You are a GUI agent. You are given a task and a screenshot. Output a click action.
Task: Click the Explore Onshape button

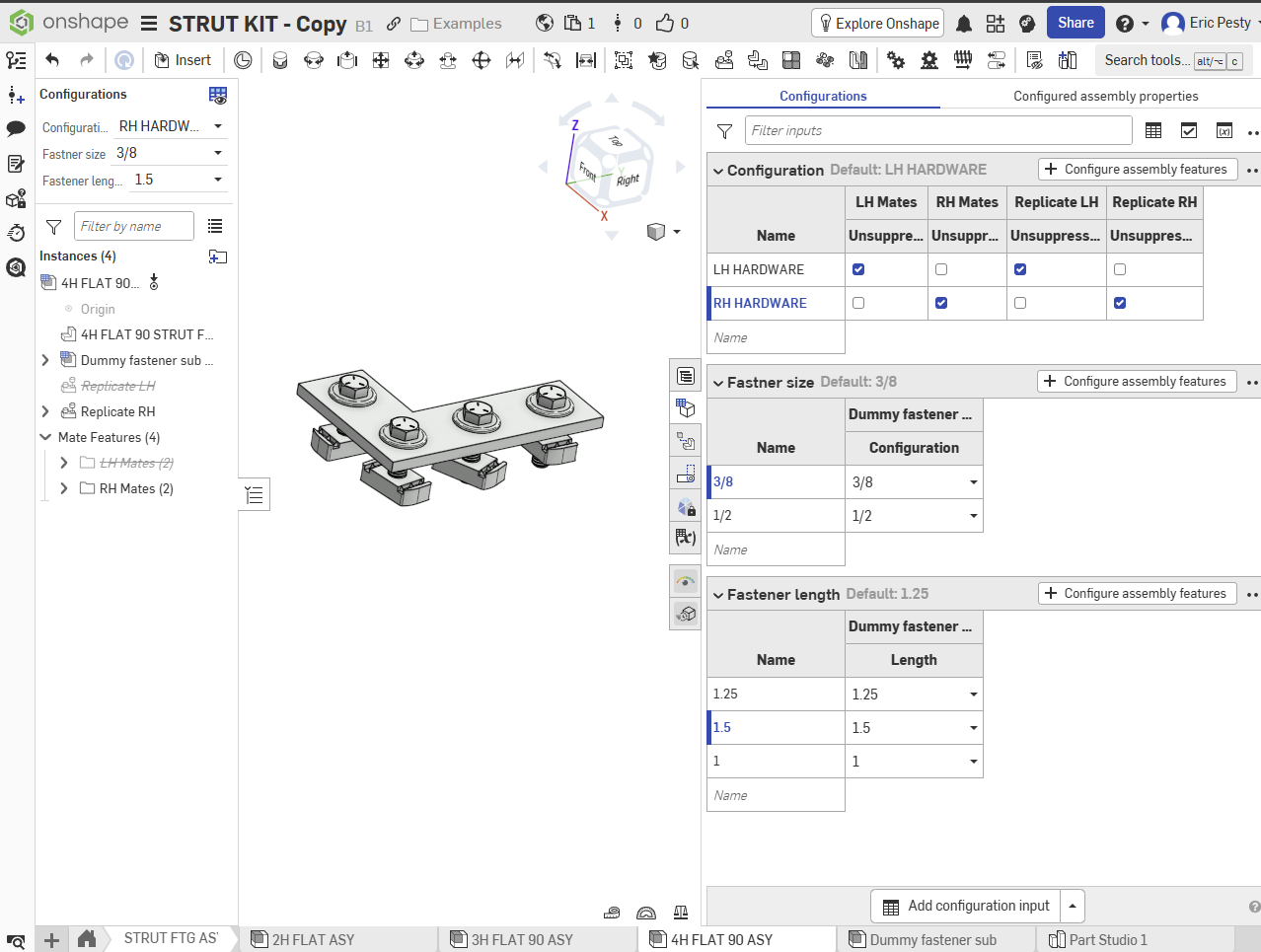[877, 23]
